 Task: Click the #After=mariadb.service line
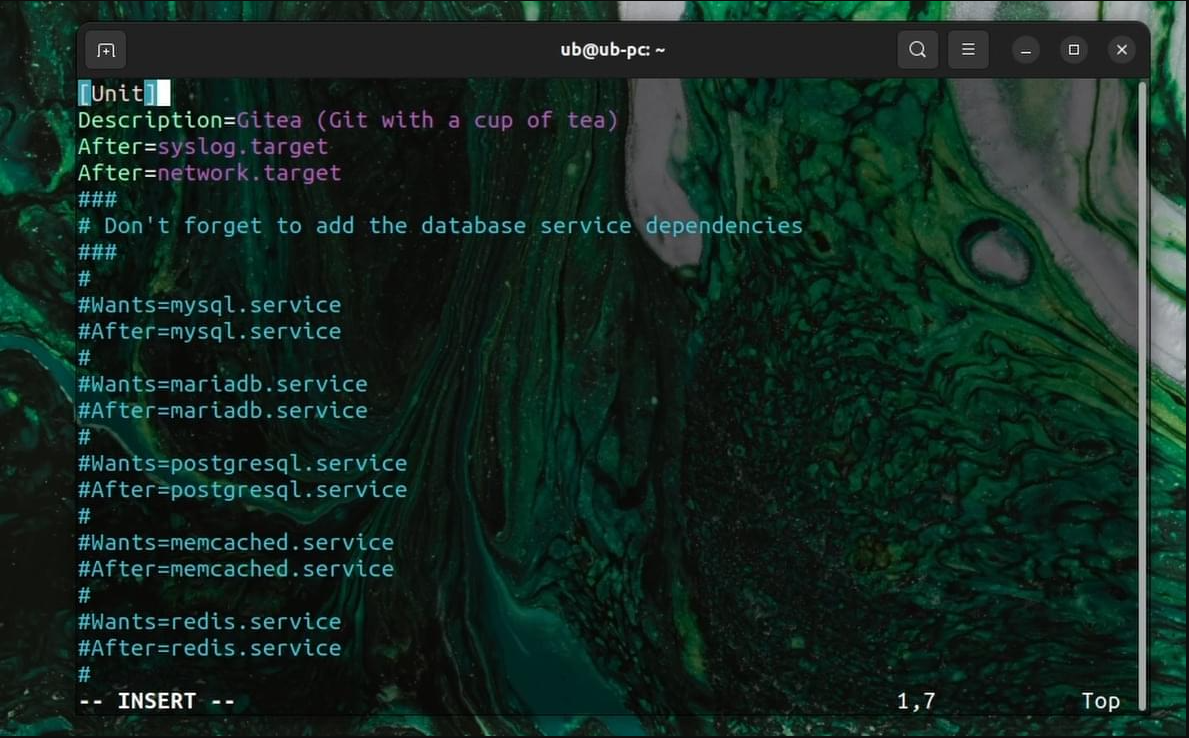pos(223,411)
